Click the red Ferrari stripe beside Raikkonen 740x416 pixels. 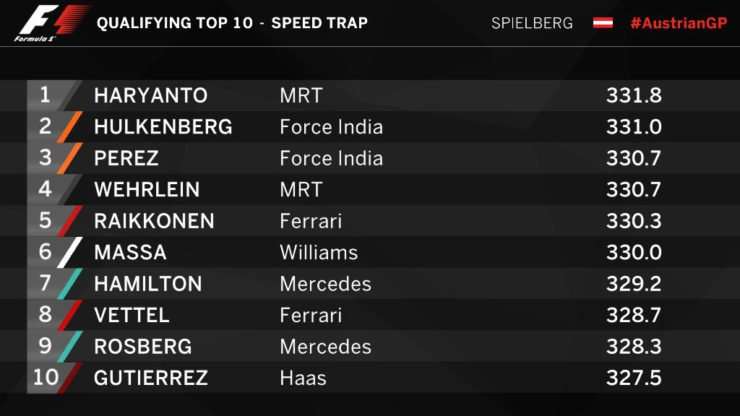click(70, 221)
